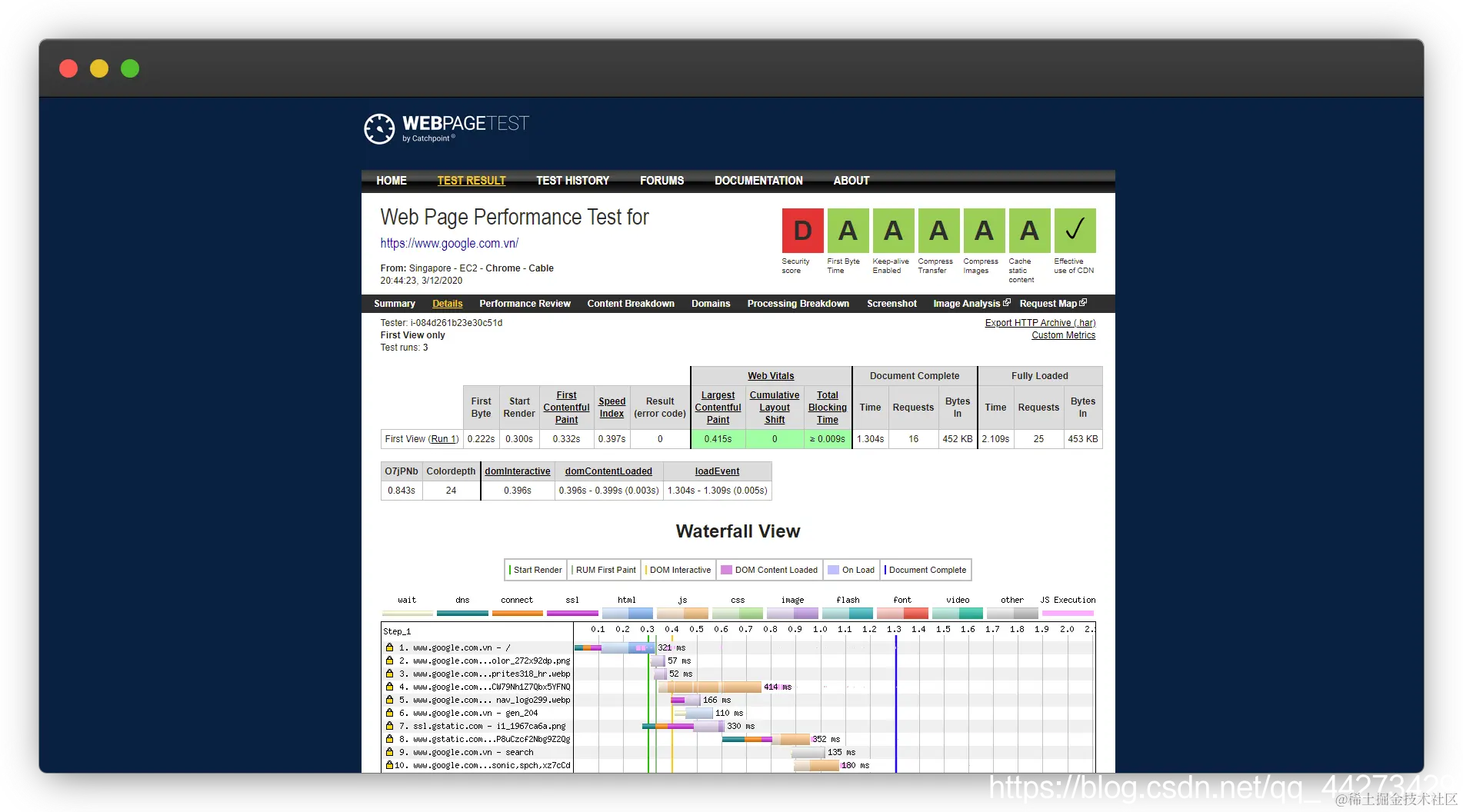This screenshot has width=1463, height=812.
Task: Switch to the Domains tab
Action: click(711, 304)
